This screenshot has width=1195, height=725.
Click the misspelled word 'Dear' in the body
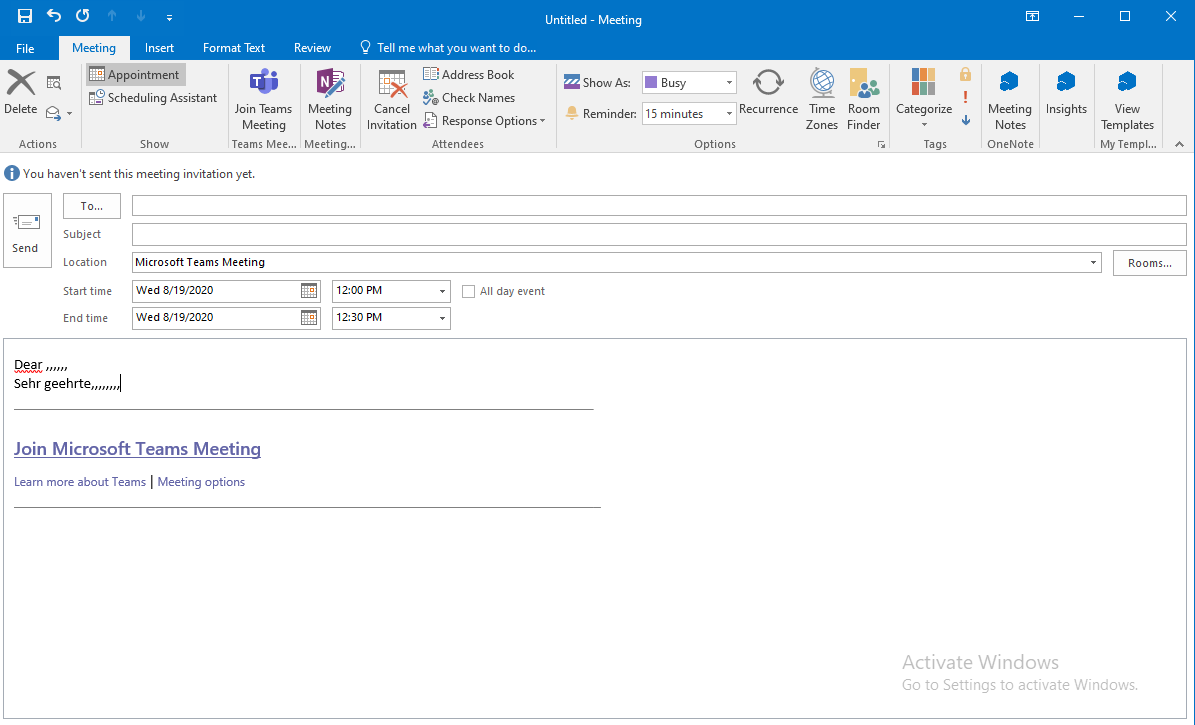(x=28, y=365)
